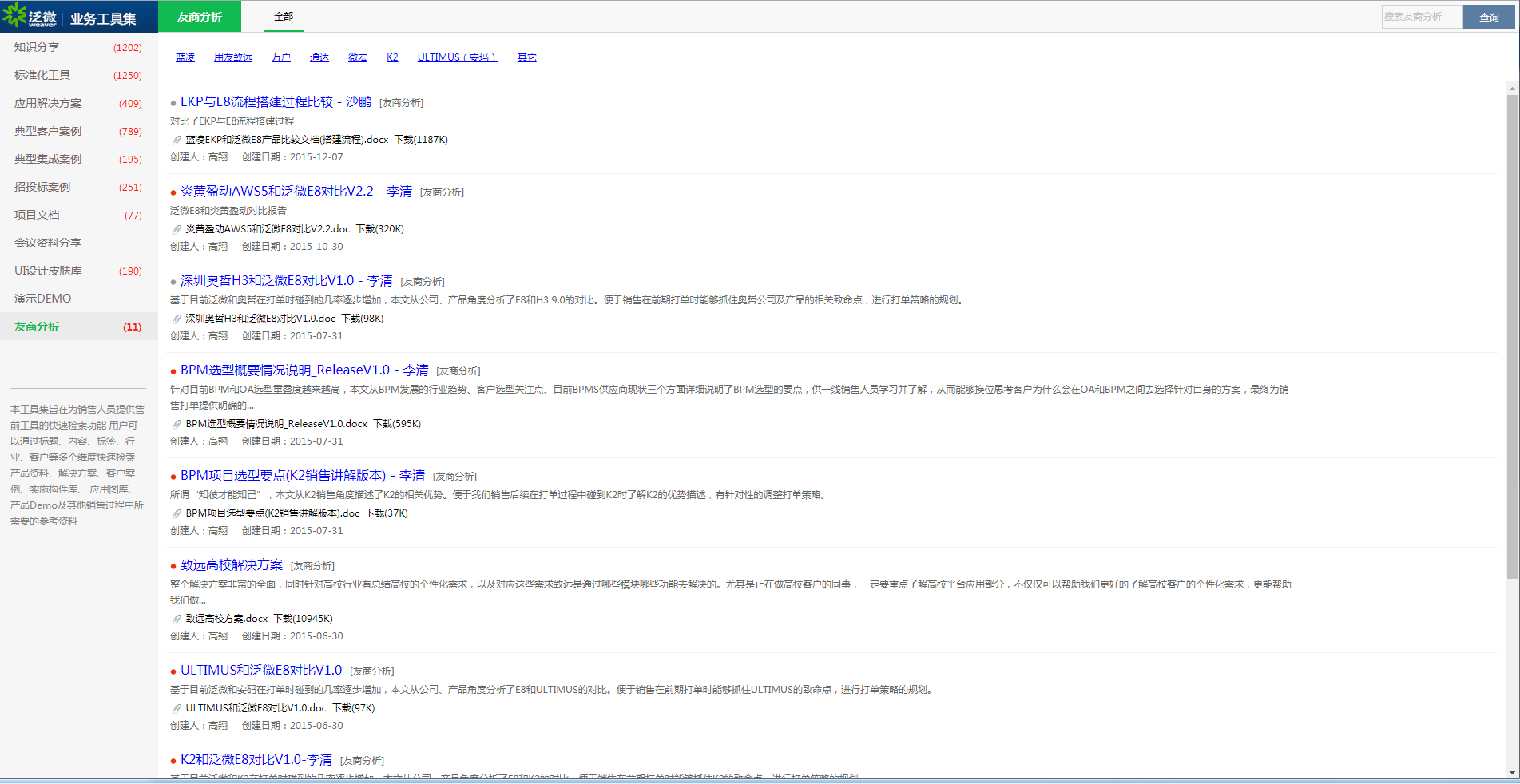
Task: Click attachment icon beside 深圳奥哲H3 doc file
Action: (177, 319)
